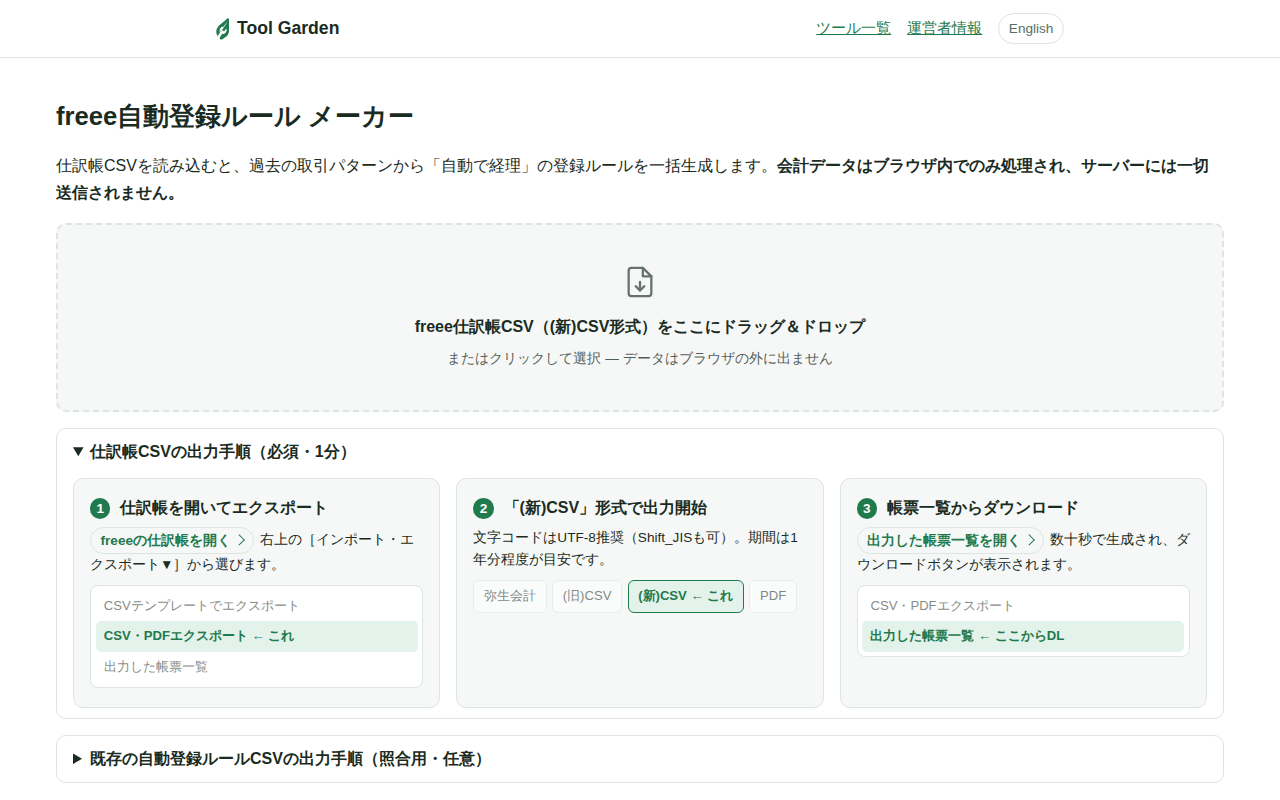Click the 出力した帳票一覧を開く button
This screenshot has height=800, width=1280.
click(950, 540)
